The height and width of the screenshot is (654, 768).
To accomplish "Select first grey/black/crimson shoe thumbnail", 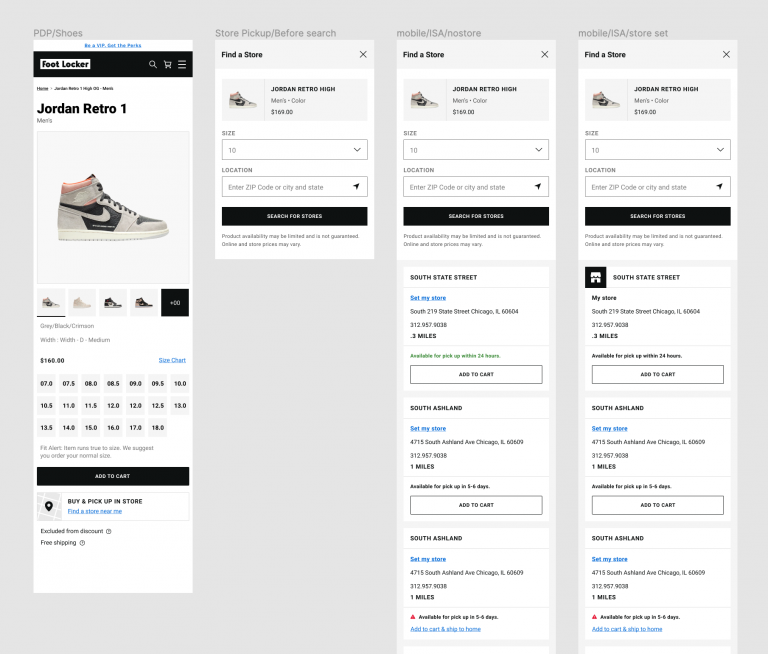I will click(51, 303).
